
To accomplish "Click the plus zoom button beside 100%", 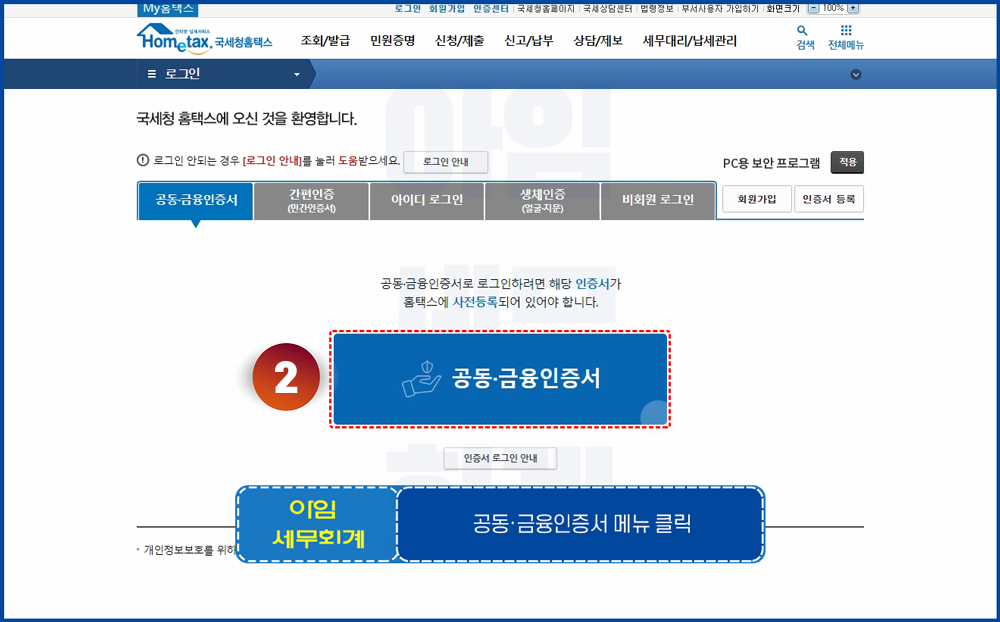I will click(853, 8).
